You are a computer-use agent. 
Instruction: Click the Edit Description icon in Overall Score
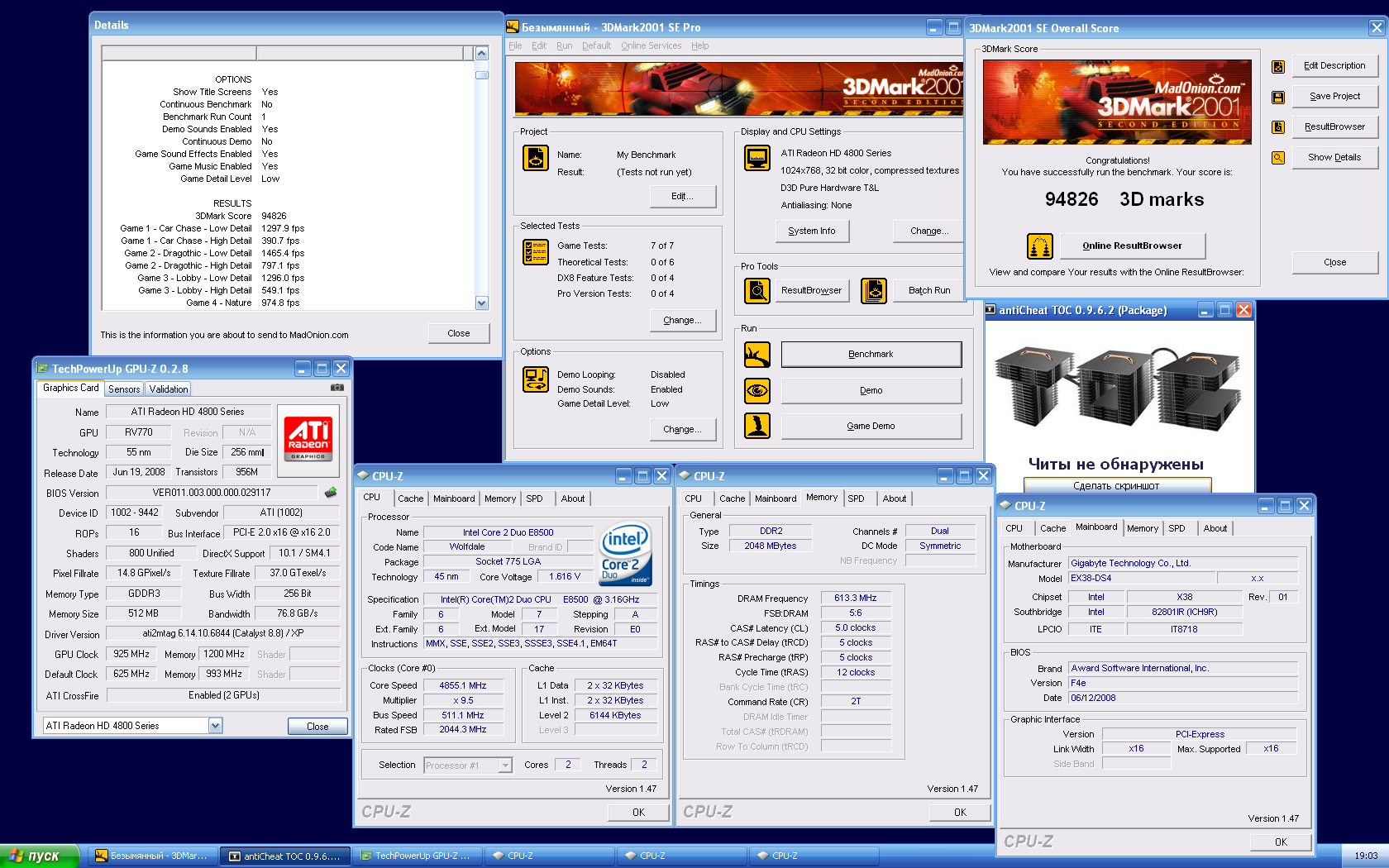1278,66
